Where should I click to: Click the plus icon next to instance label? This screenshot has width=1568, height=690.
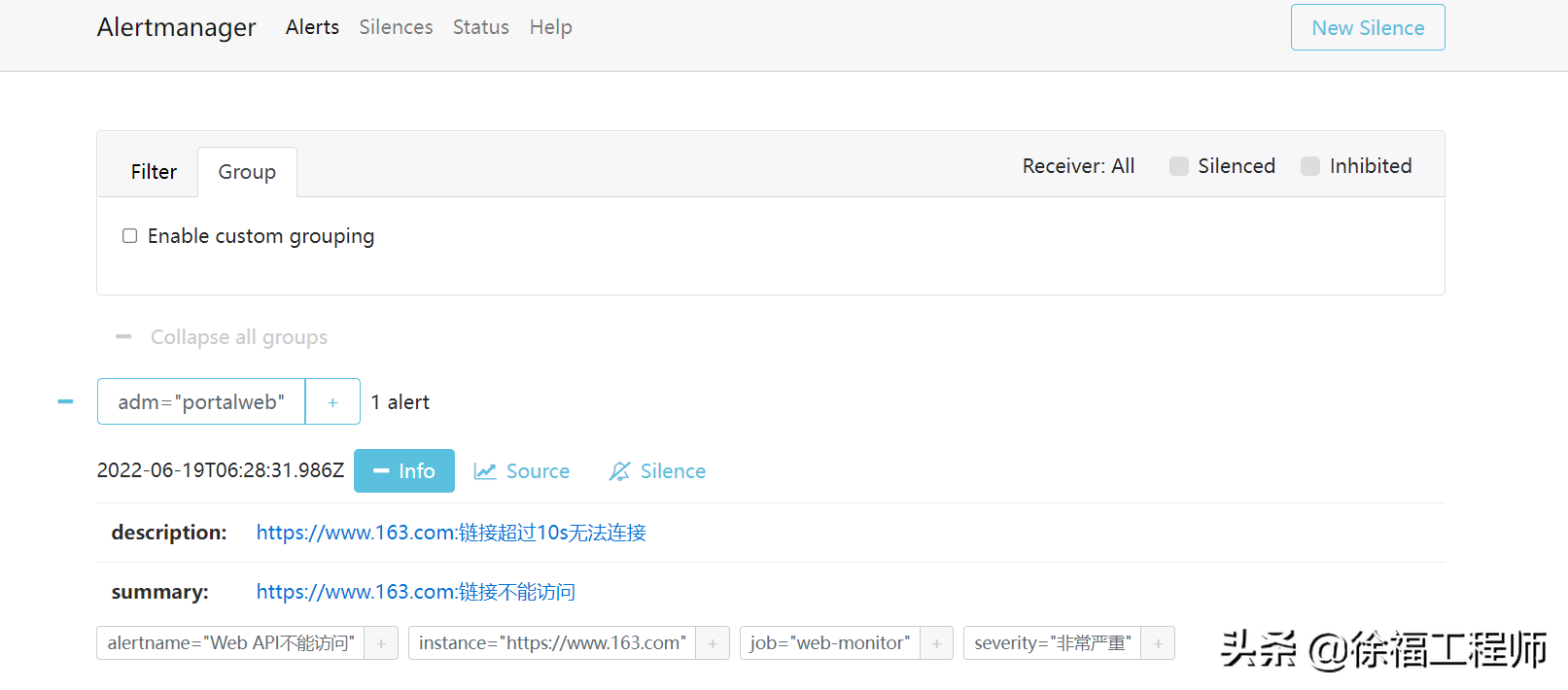point(713,643)
